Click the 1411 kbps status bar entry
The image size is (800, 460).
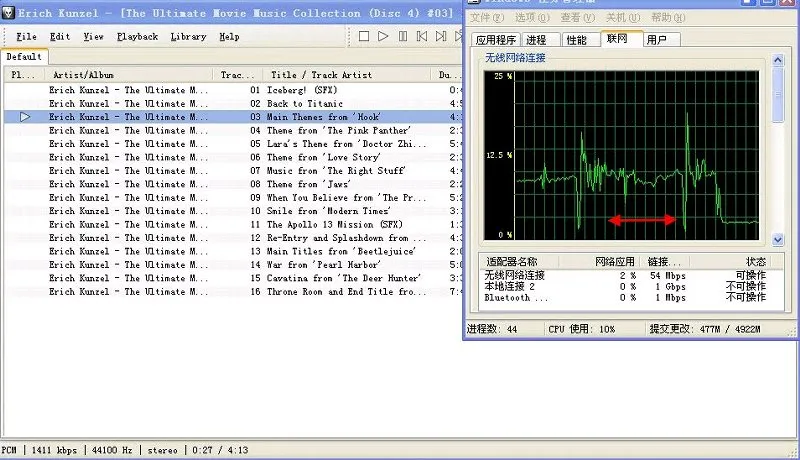pos(54,450)
